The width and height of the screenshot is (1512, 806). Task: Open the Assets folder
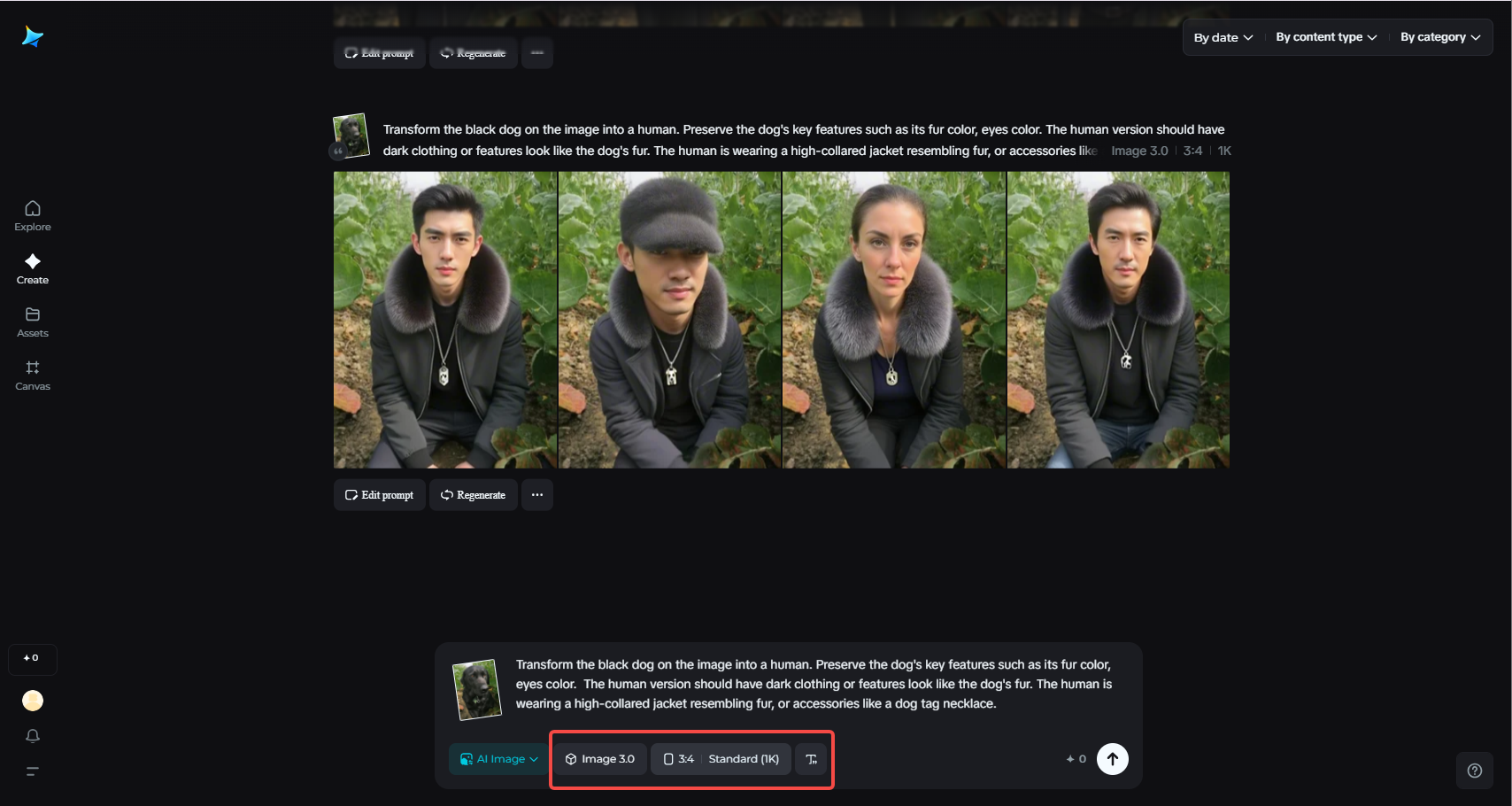click(x=33, y=322)
